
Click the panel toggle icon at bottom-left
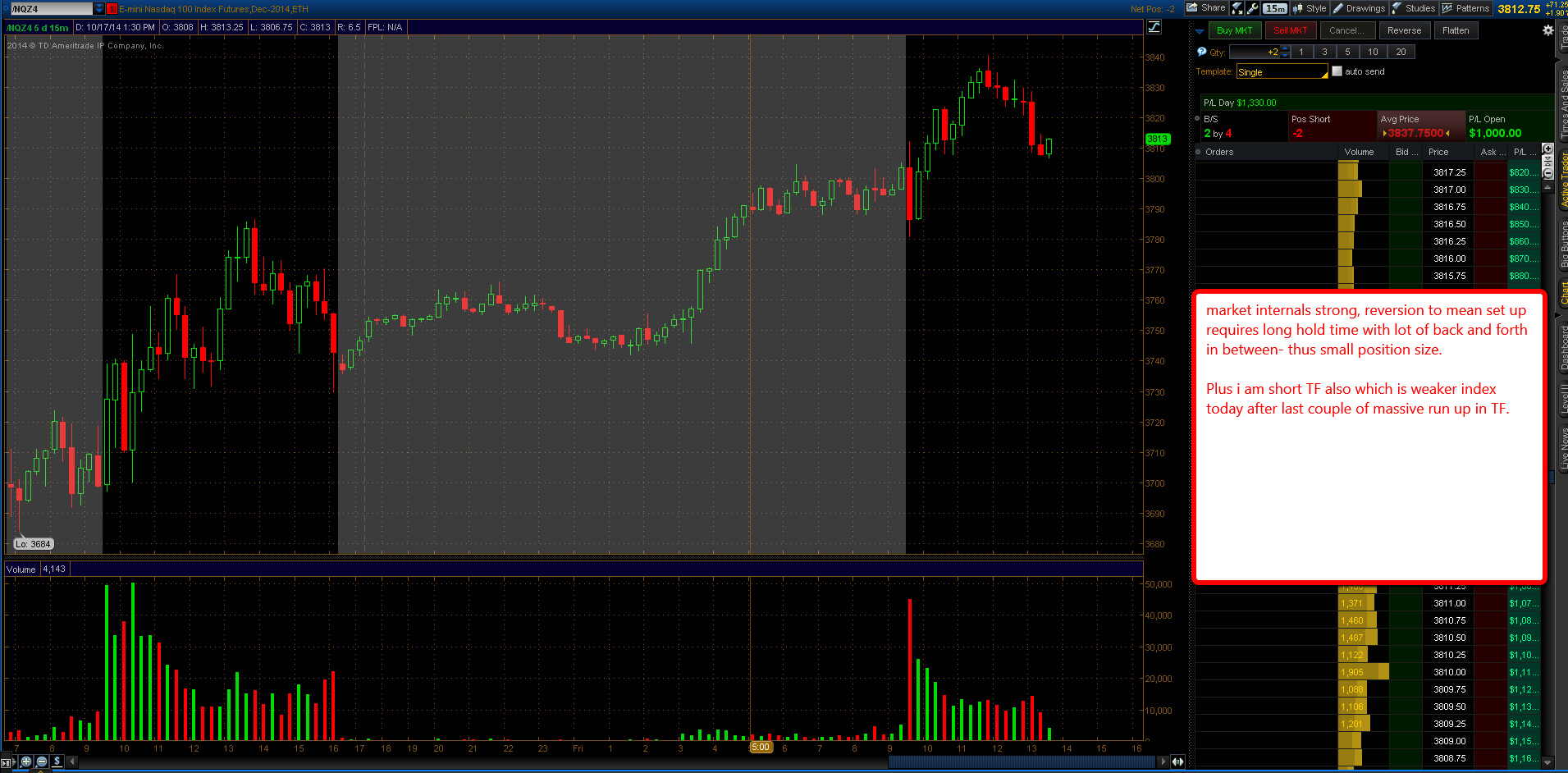click(7, 762)
